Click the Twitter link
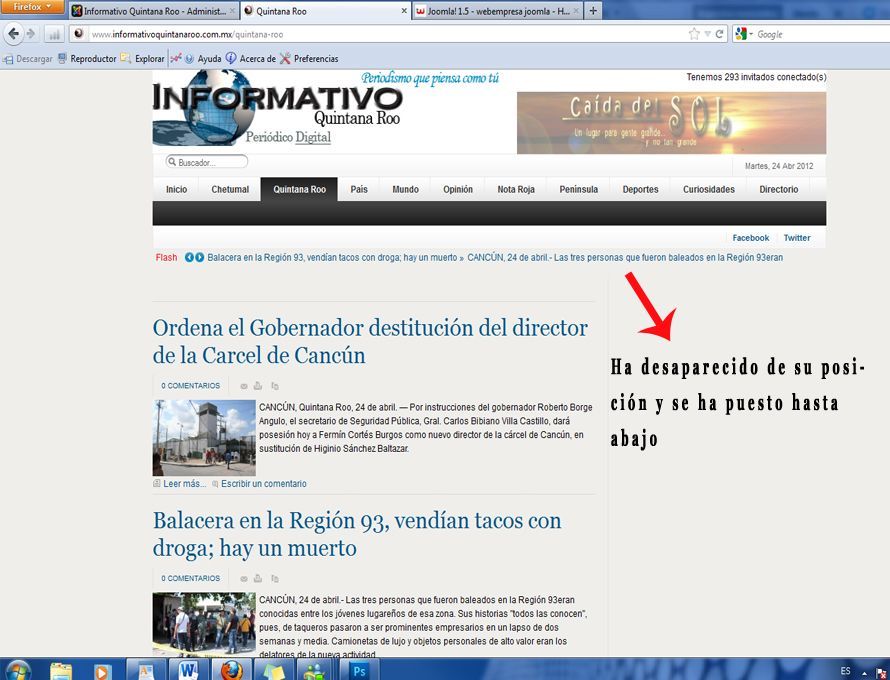Viewport: 890px width, 680px height. [797, 238]
